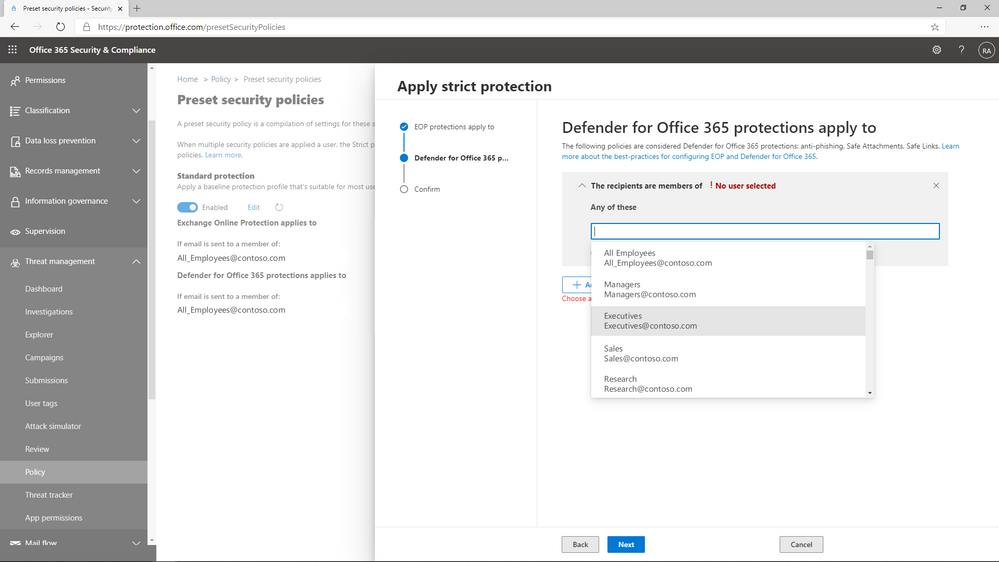Expand the Data loss prevention chevron

coord(136,141)
